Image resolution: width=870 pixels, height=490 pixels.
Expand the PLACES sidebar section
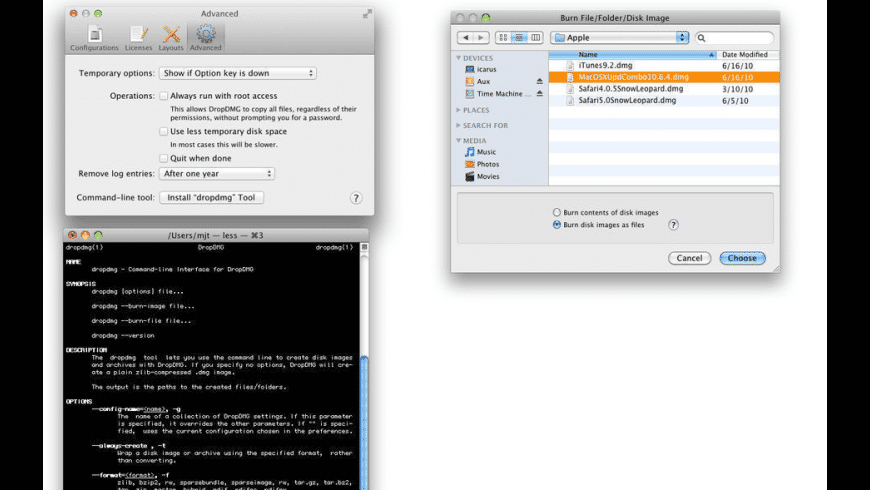(459, 110)
